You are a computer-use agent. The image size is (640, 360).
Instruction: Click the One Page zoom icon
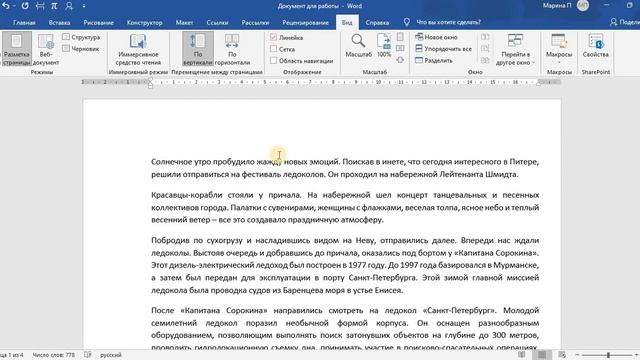pyautogui.click(x=400, y=37)
